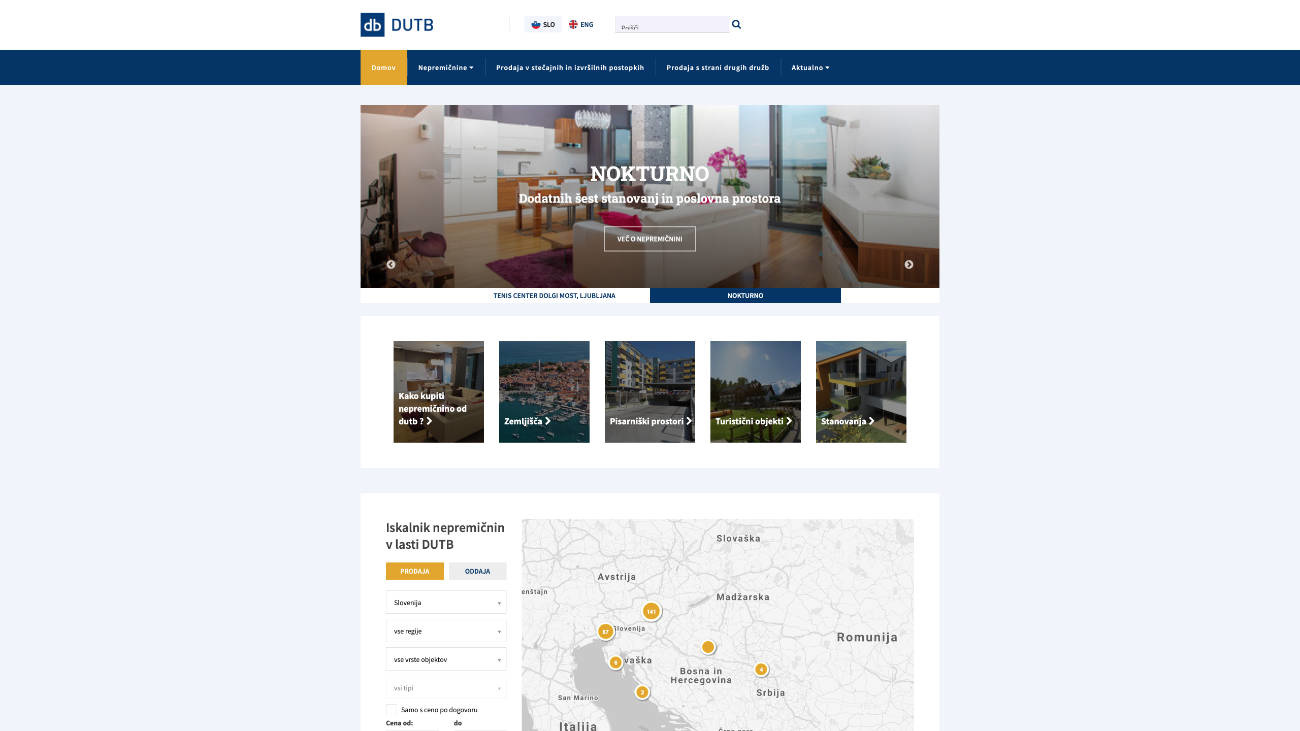Open Kako kupiti nepremičnino od dutb tile

439,392
